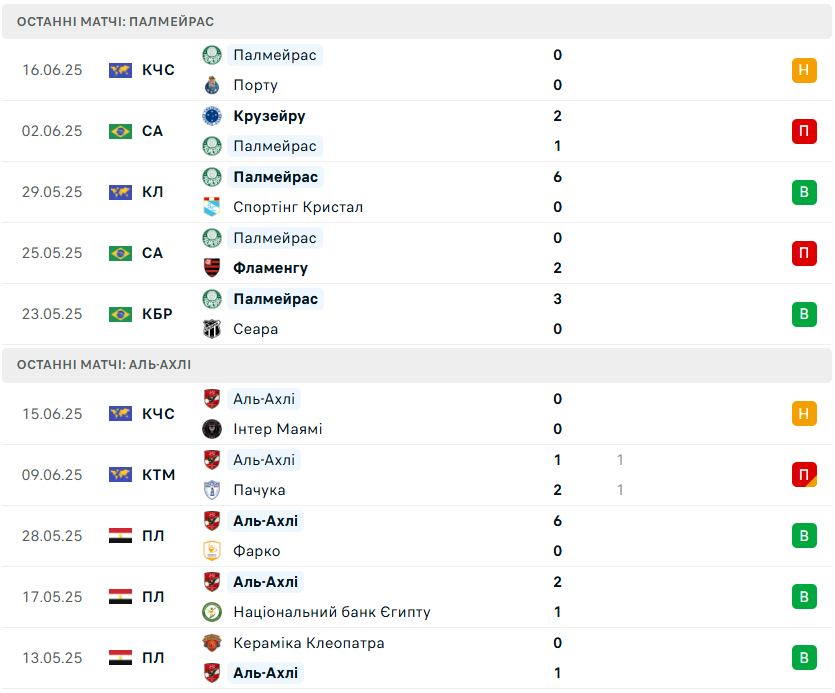Click the Cruzeiro club crest icon

coord(212,116)
